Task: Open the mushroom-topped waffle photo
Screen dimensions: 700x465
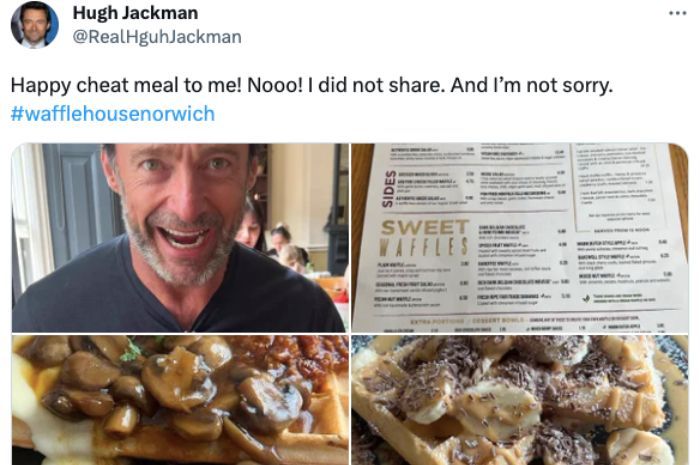Action: pos(180,400)
